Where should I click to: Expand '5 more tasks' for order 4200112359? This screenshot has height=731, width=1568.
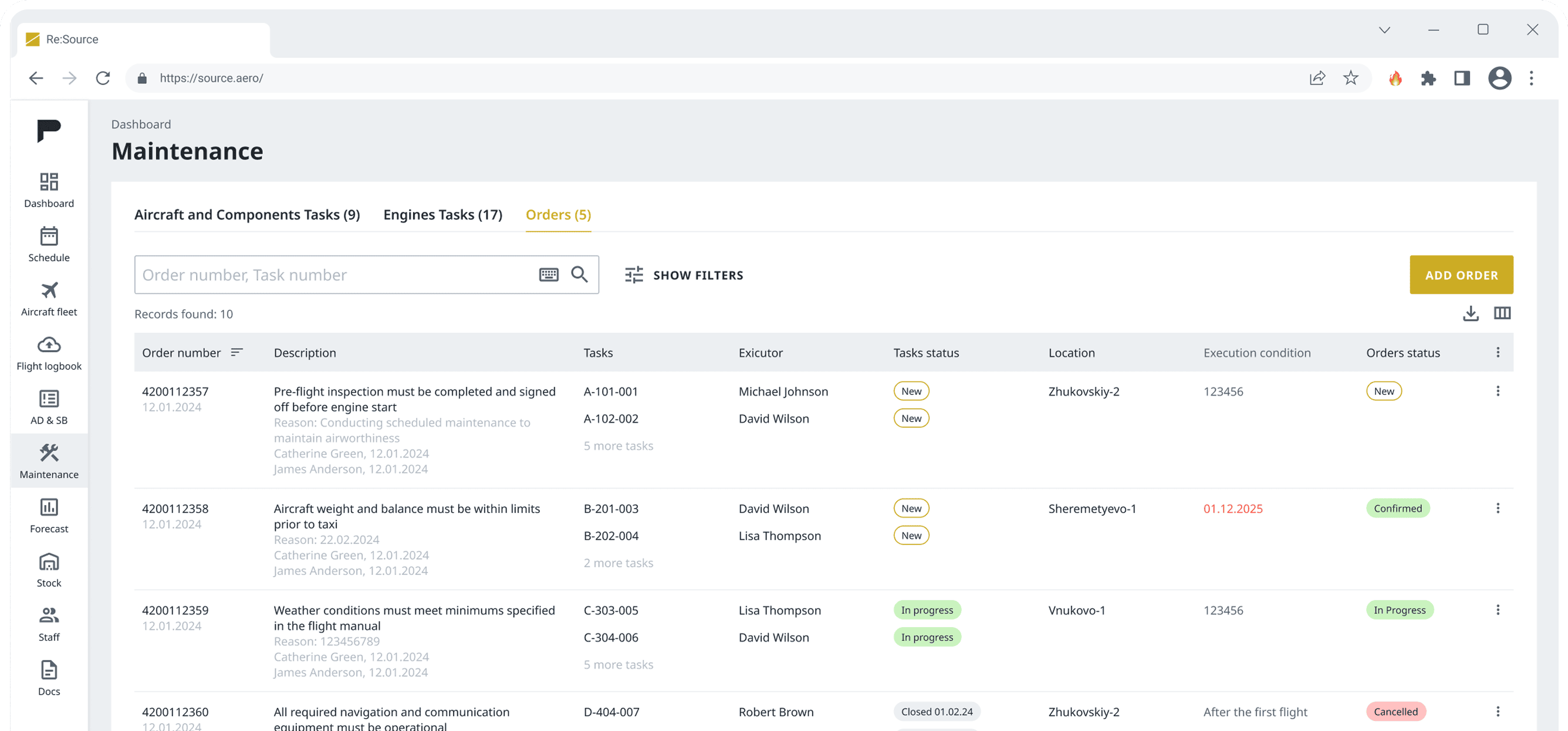(619, 665)
